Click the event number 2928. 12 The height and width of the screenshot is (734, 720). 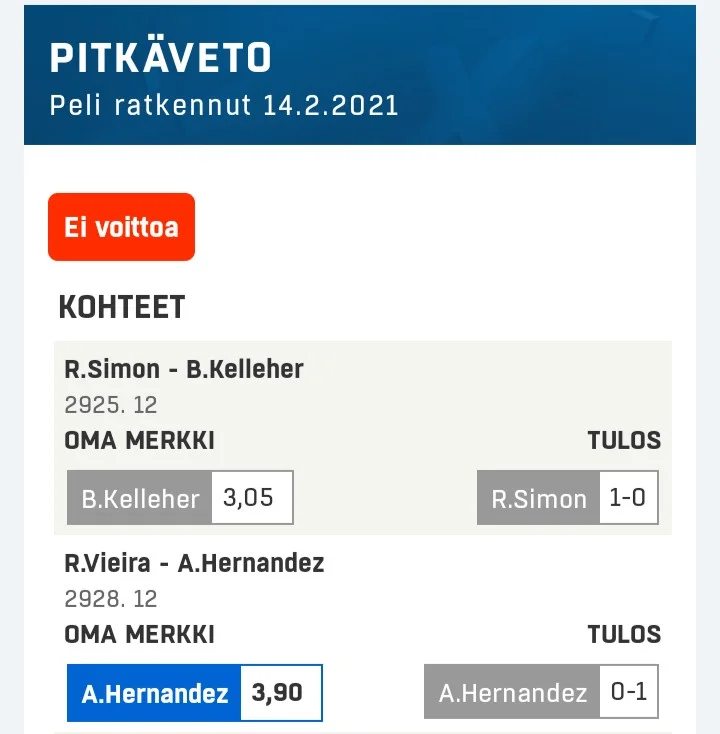(111, 599)
